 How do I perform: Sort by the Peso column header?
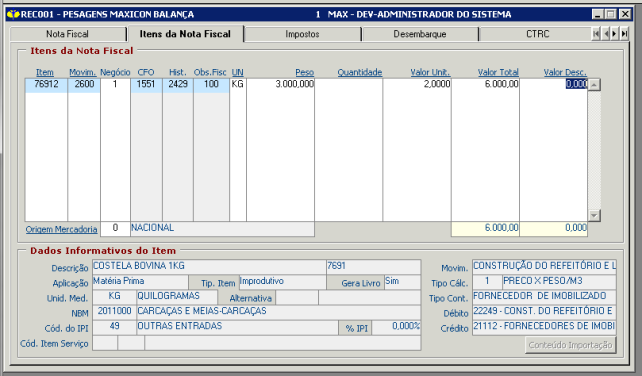point(305,72)
